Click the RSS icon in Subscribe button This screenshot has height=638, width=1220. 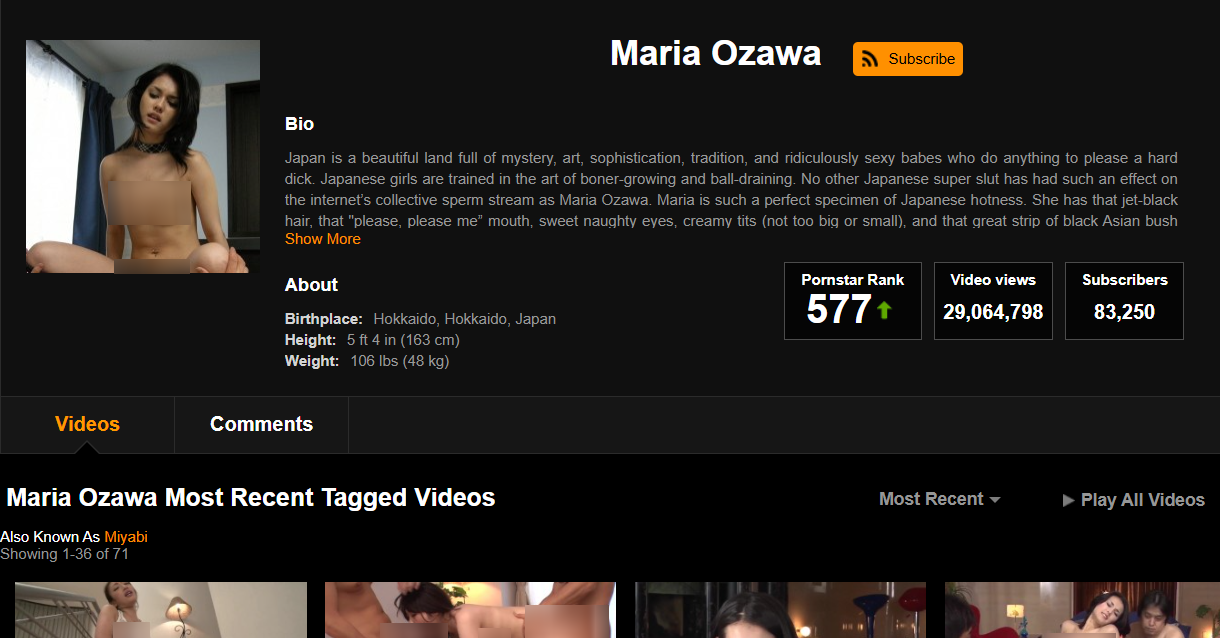click(x=870, y=59)
